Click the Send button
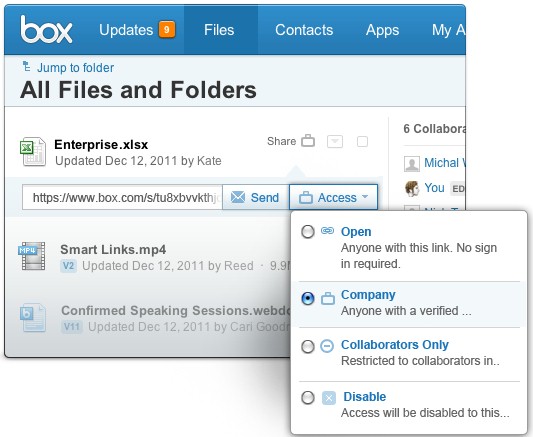The image size is (533, 437). pos(255,197)
